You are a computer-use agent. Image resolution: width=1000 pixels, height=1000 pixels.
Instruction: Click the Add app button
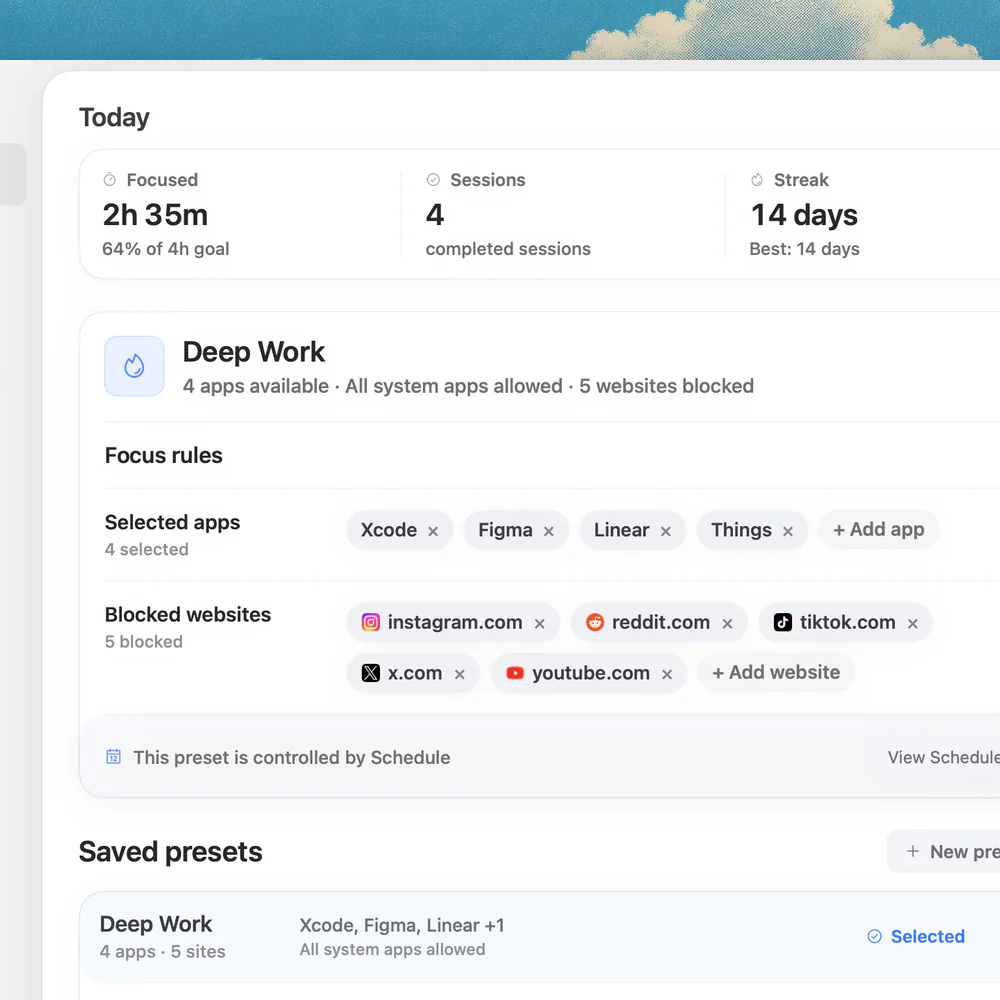(879, 529)
